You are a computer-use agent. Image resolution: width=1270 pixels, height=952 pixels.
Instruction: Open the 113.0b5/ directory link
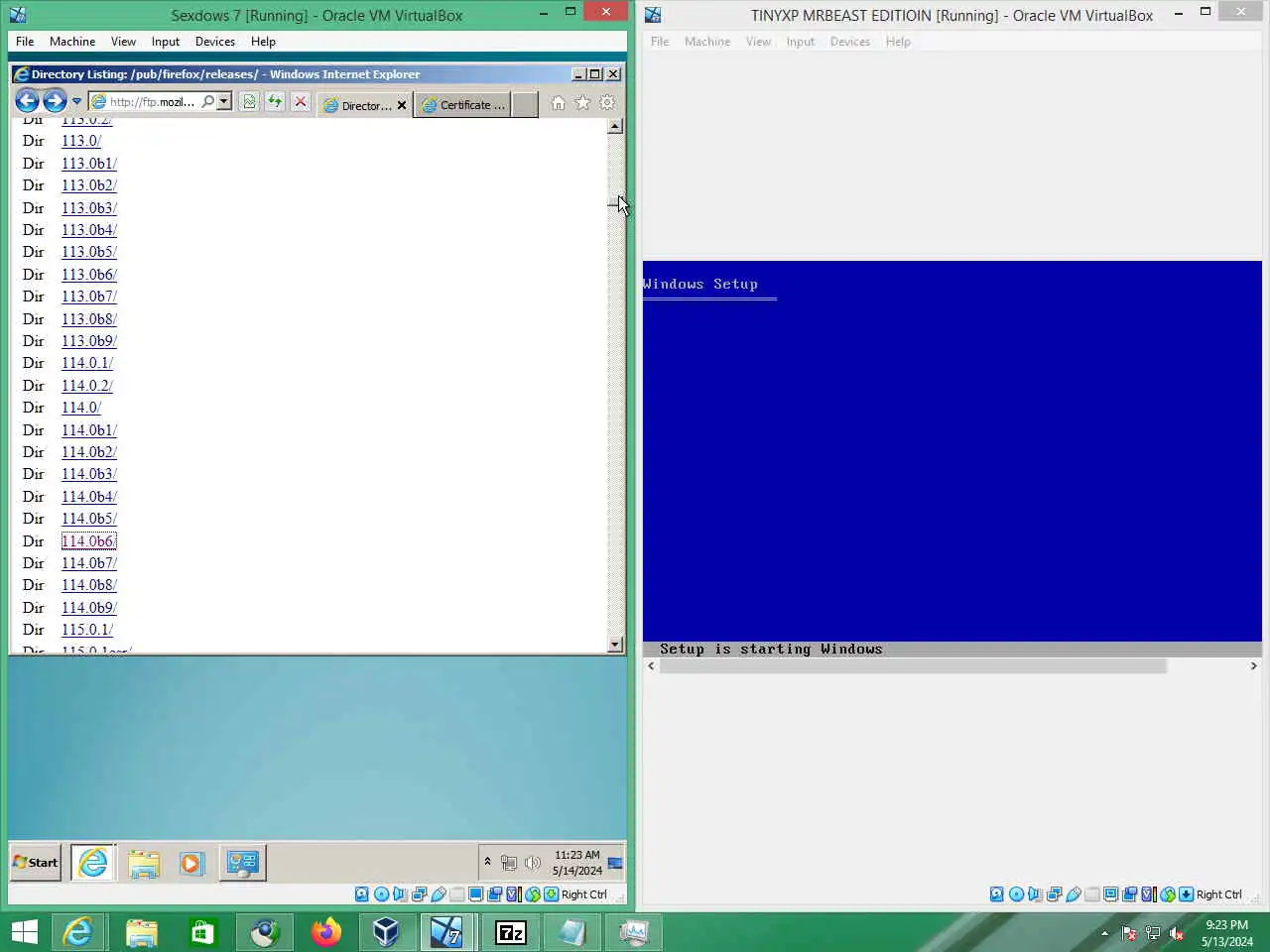[x=89, y=252]
